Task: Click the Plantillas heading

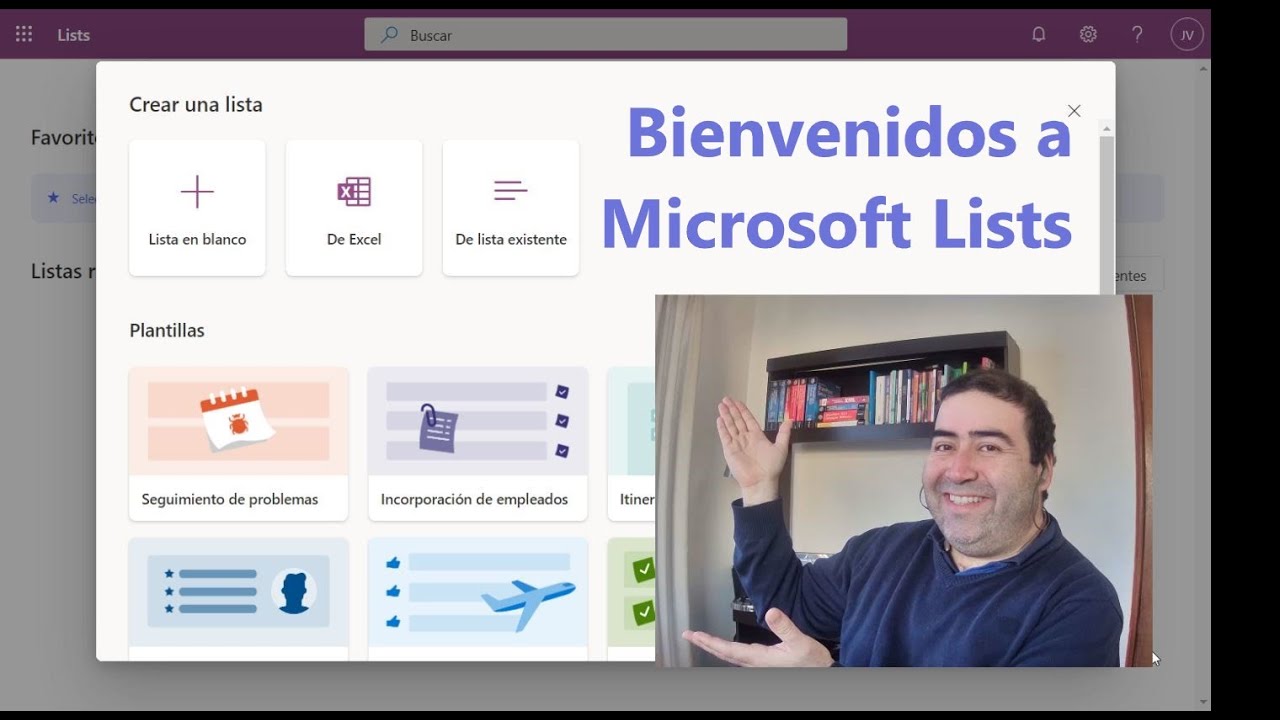Action: 167,330
